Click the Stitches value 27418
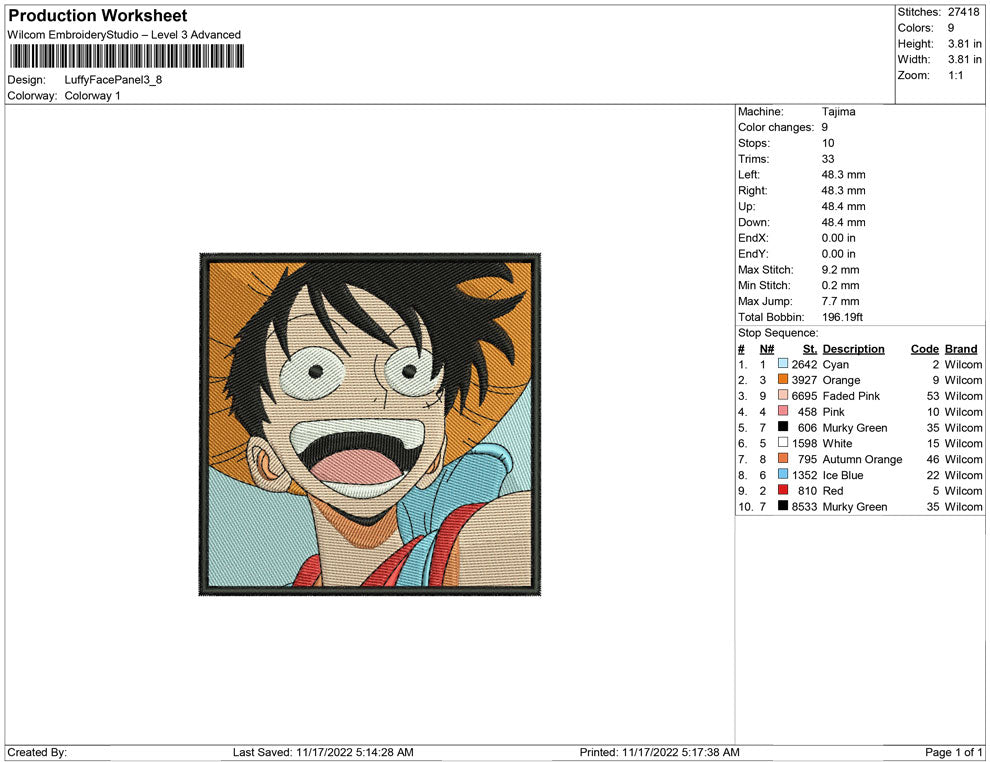Screen dimensions: 990x762 (x=963, y=12)
